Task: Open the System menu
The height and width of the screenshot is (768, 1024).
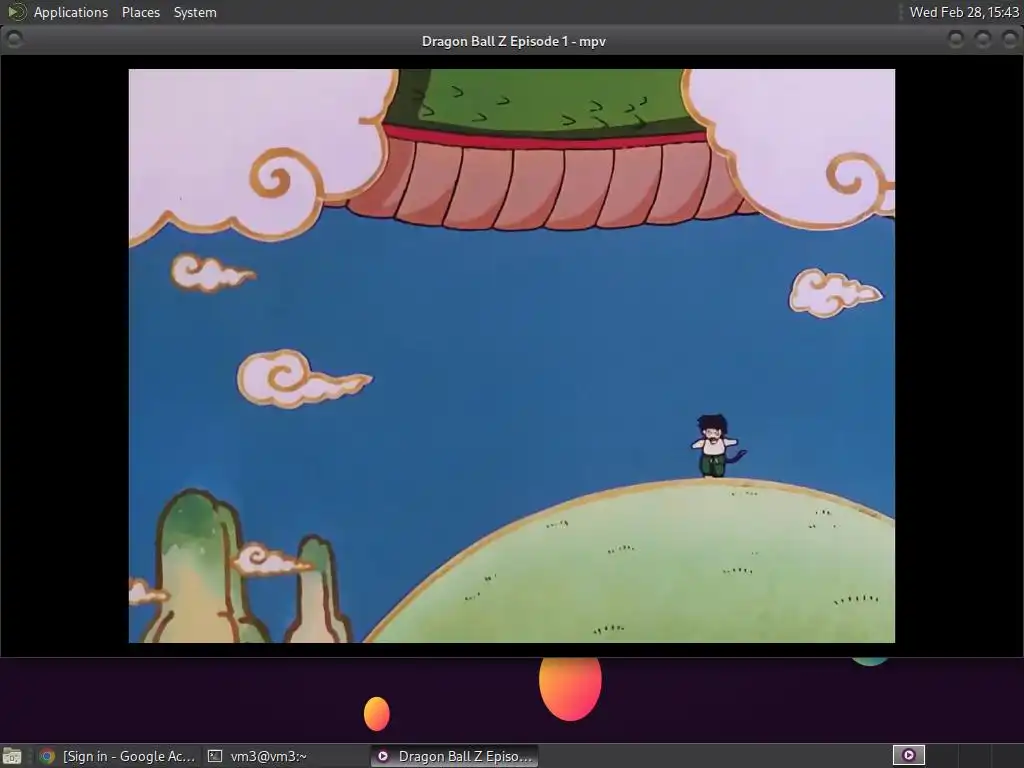Action: 195,12
